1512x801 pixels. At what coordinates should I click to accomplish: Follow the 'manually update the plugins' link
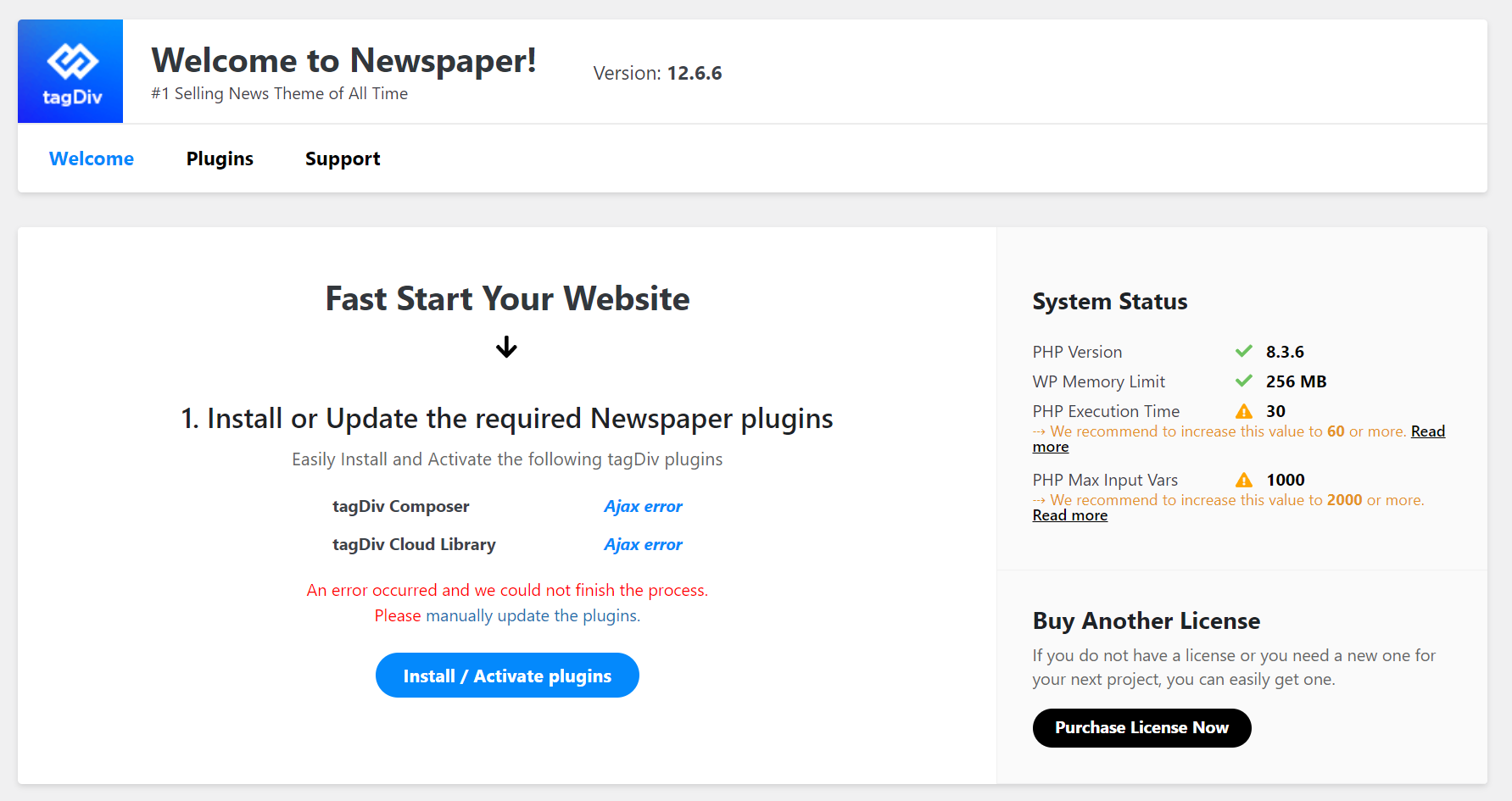(x=533, y=615)
